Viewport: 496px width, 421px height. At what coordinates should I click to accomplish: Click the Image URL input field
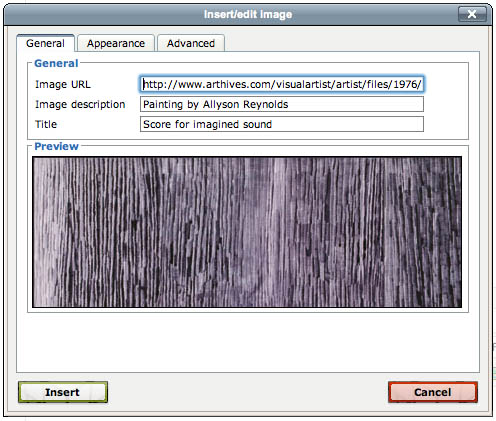pos(282,84)
